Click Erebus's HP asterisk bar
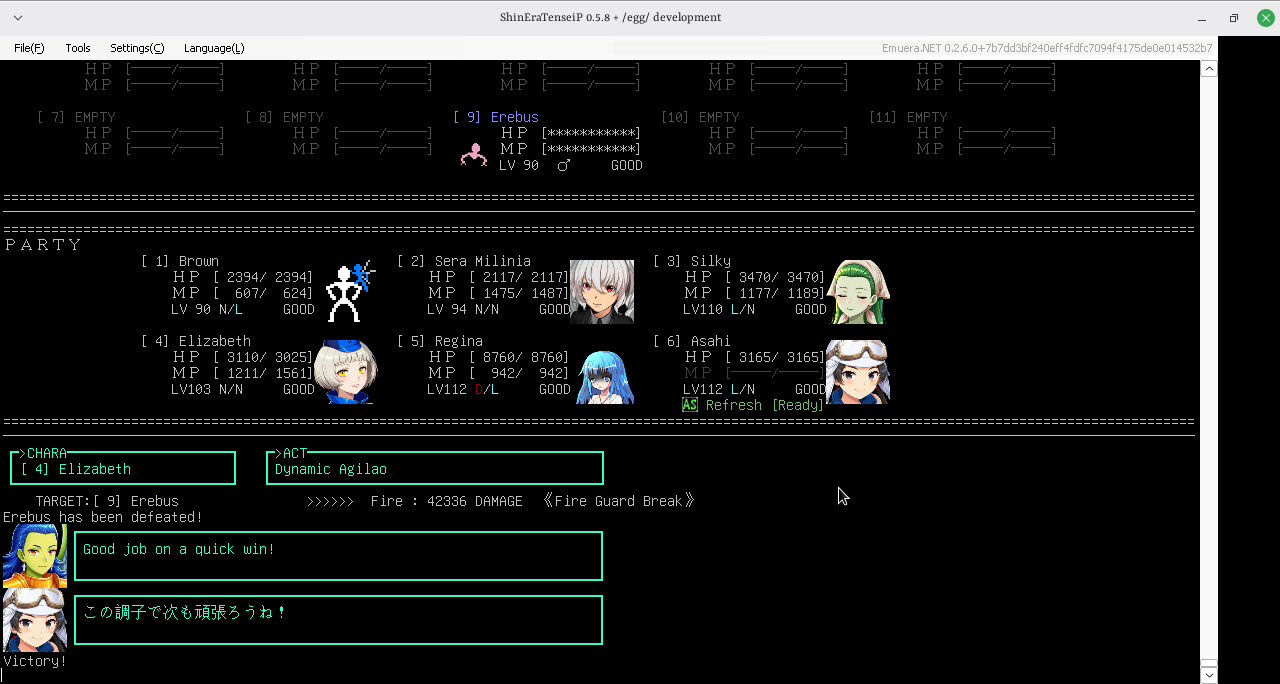Image resolution: width=1280 pixels, height=684 pixels. click(x=591, y=133)
